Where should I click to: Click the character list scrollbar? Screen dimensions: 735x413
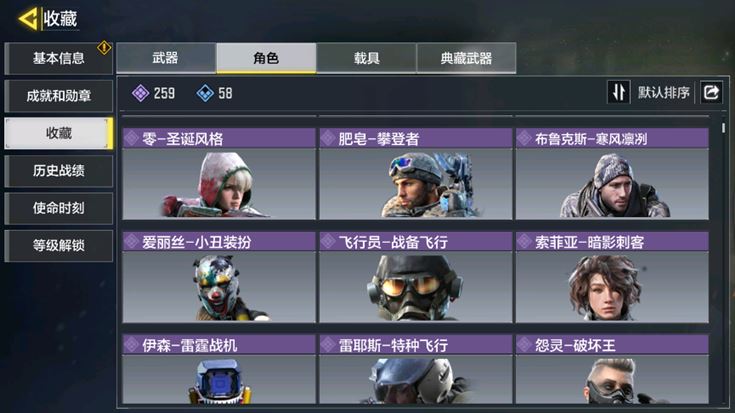pyautogui.click(x=724, y=128)
